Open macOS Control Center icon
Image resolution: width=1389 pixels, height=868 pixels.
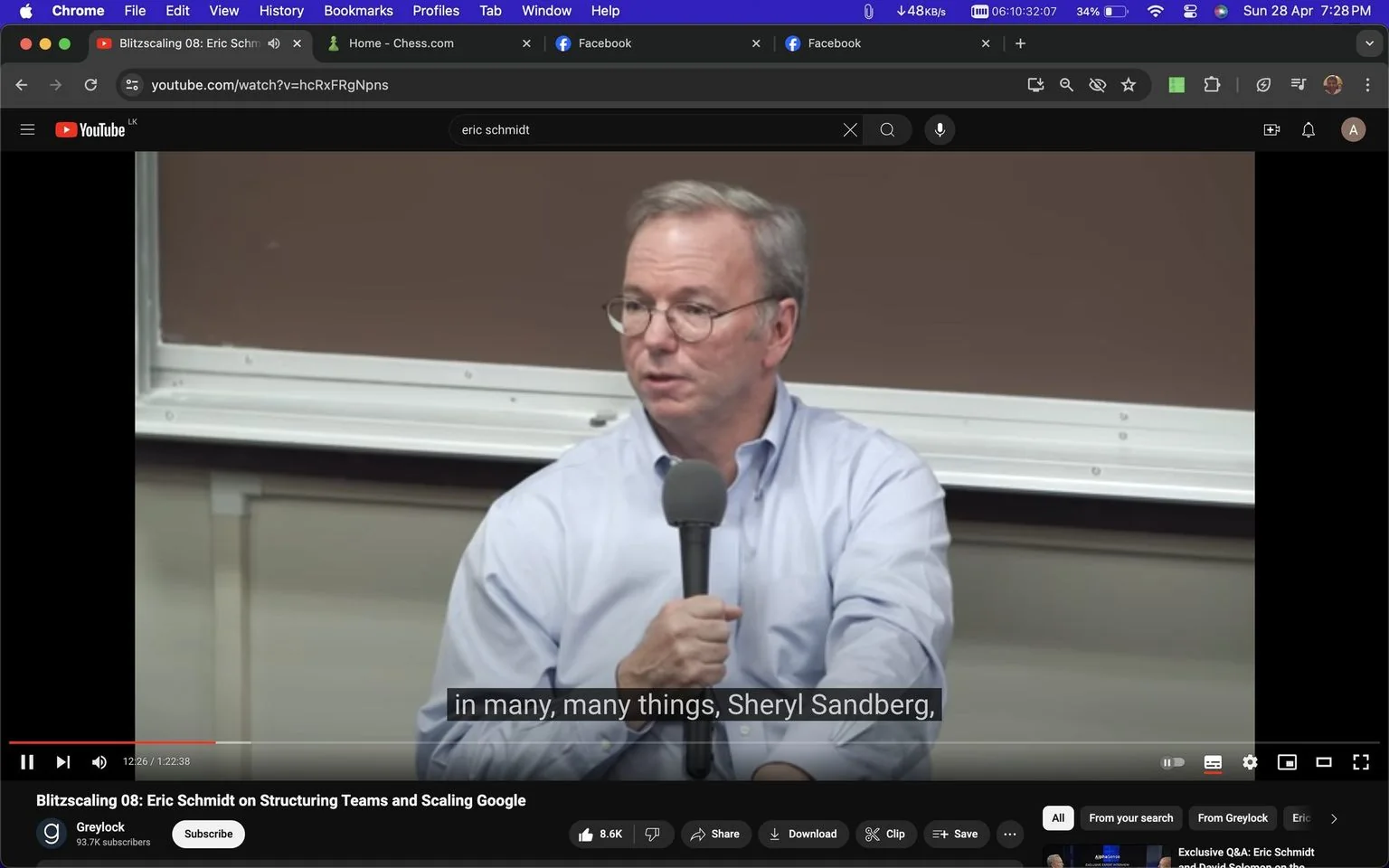coord(1190,11)
